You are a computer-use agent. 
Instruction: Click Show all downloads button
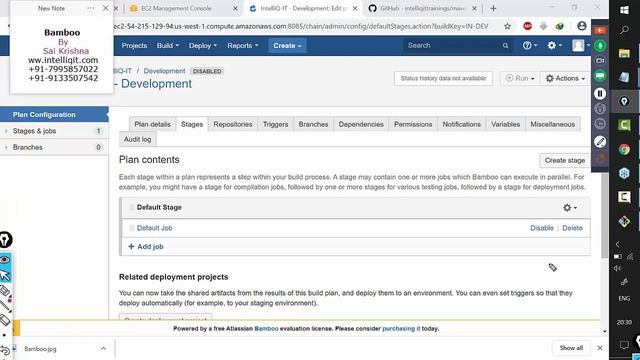(571, 348)
